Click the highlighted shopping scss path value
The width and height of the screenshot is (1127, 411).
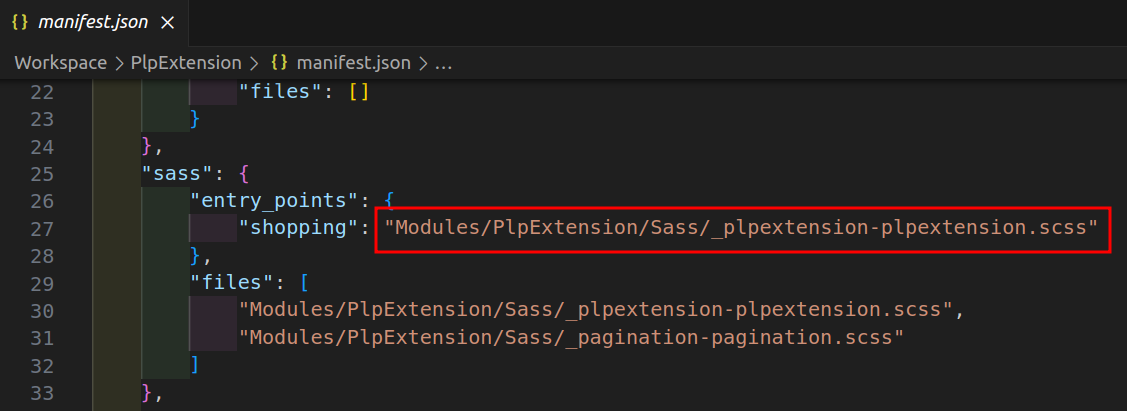coord(741,227)
